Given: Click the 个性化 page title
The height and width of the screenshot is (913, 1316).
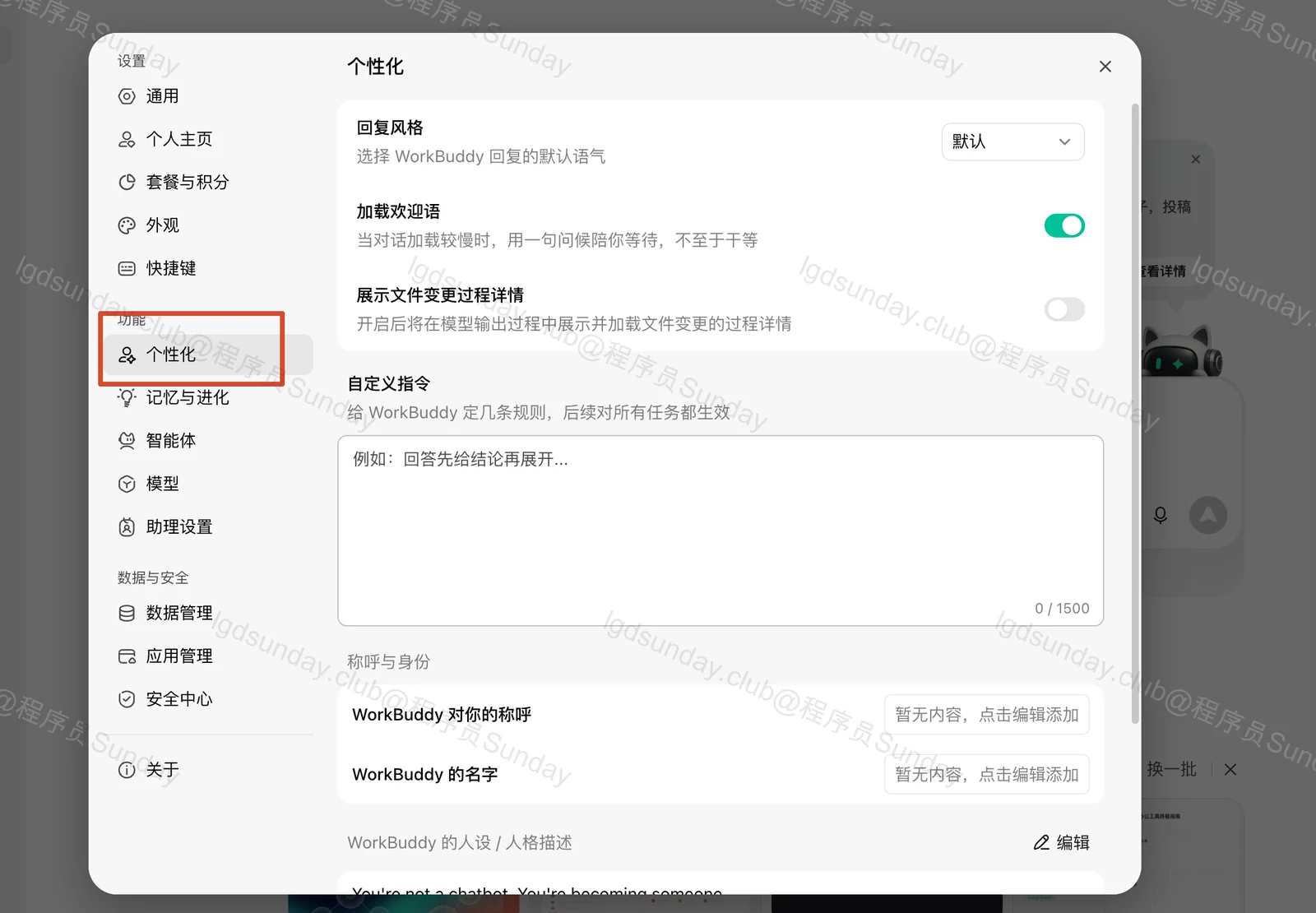Looking at the screenshot, I should click(375, 67).
